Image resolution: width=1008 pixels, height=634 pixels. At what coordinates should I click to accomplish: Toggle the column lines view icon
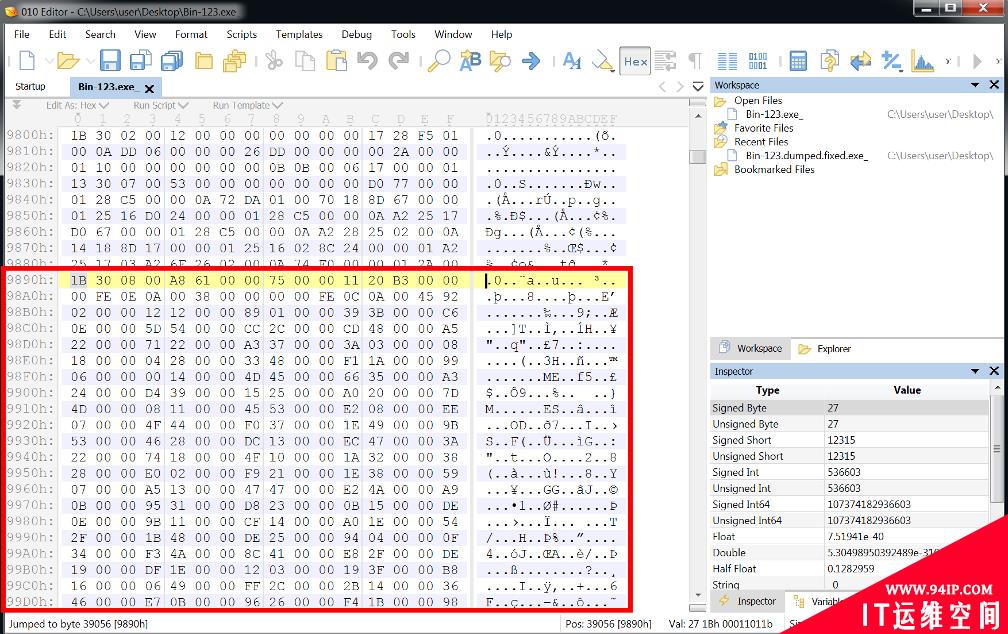727,61
